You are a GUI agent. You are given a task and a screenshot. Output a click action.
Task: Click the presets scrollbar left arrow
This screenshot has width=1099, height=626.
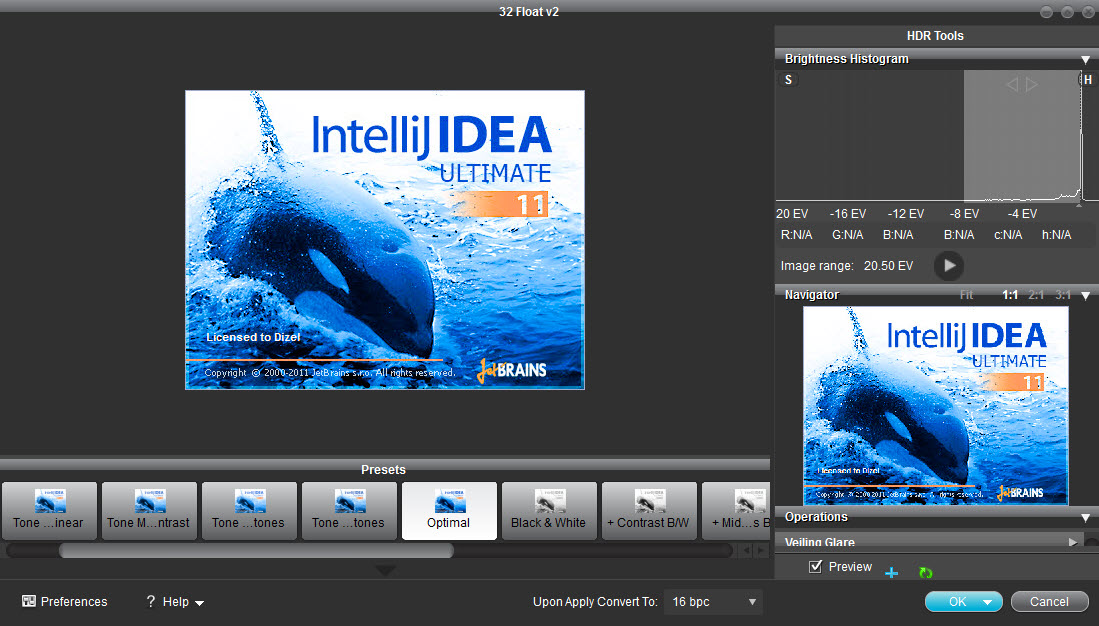pos(746,551)
